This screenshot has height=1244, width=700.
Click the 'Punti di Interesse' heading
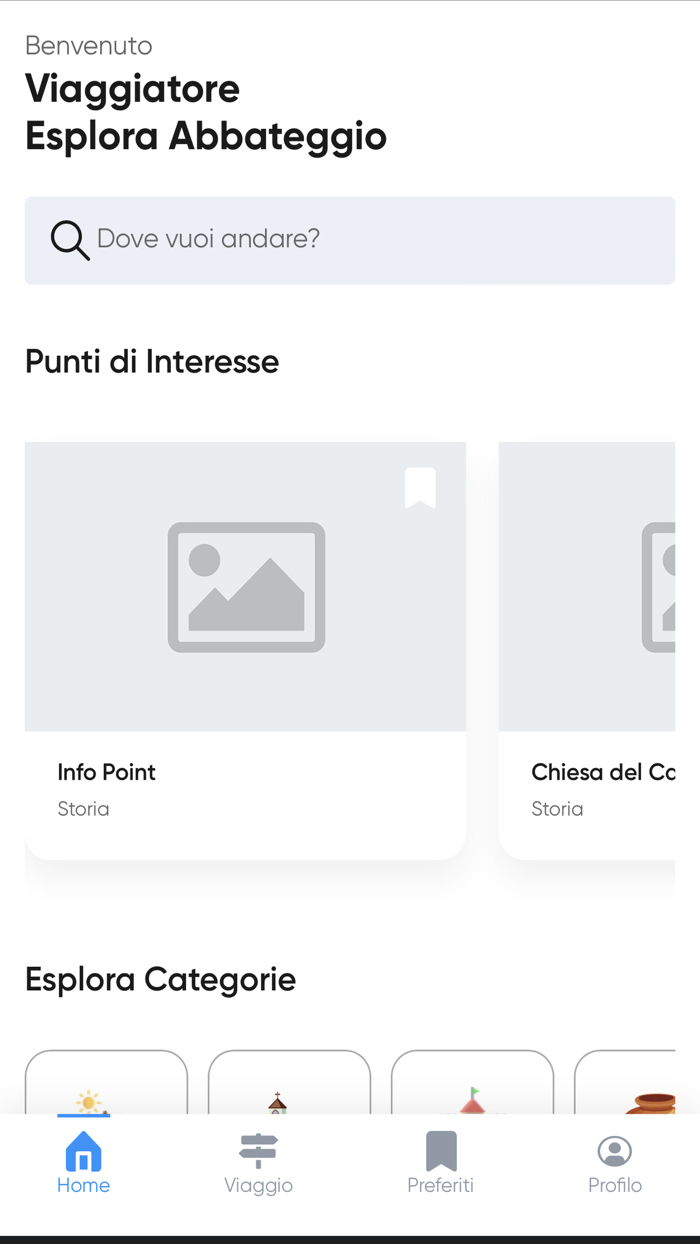(x=152, y=361)
